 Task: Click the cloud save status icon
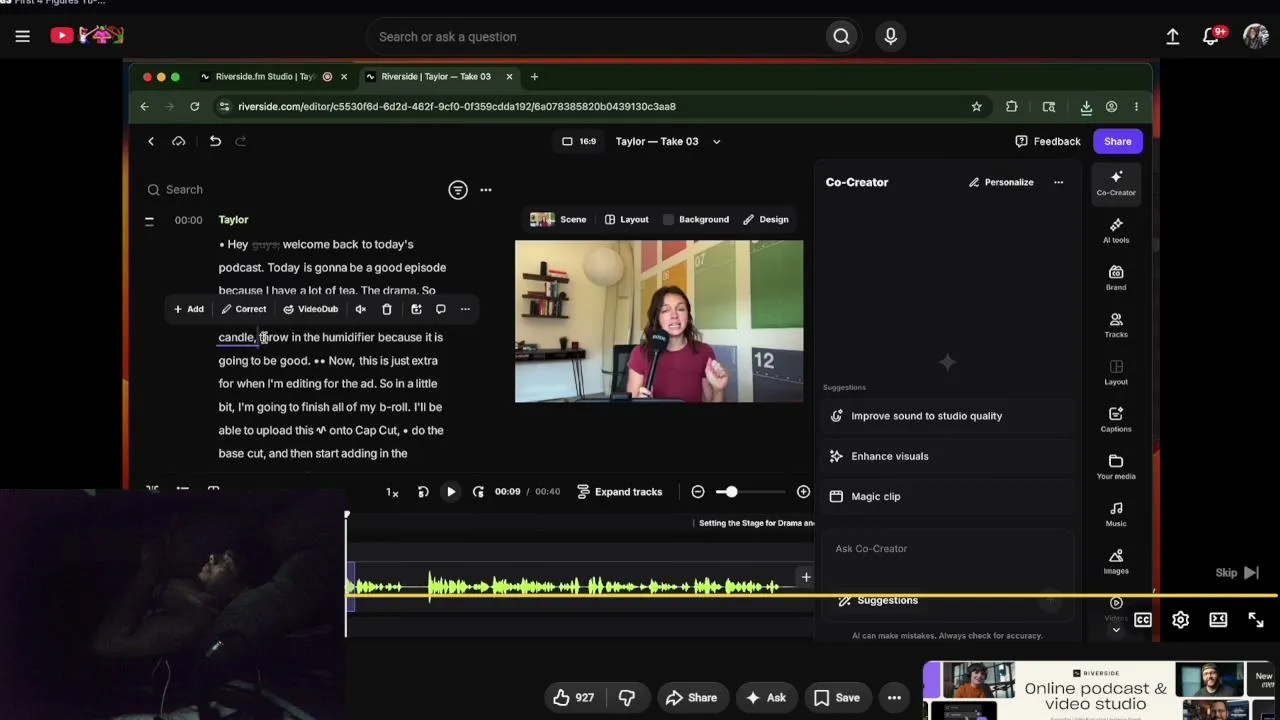click(x=179, y=141)
